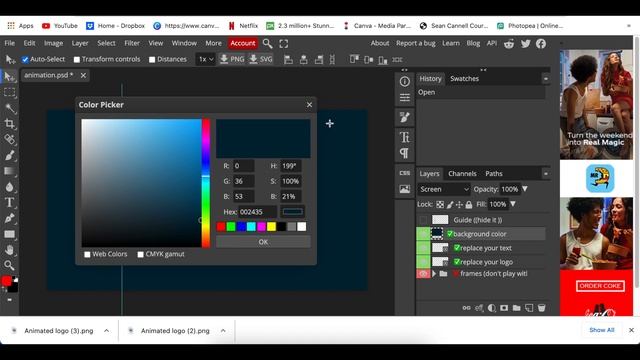Hide the replace your text layer
Viewport: 640px width, 360px height.
(423, 248)
